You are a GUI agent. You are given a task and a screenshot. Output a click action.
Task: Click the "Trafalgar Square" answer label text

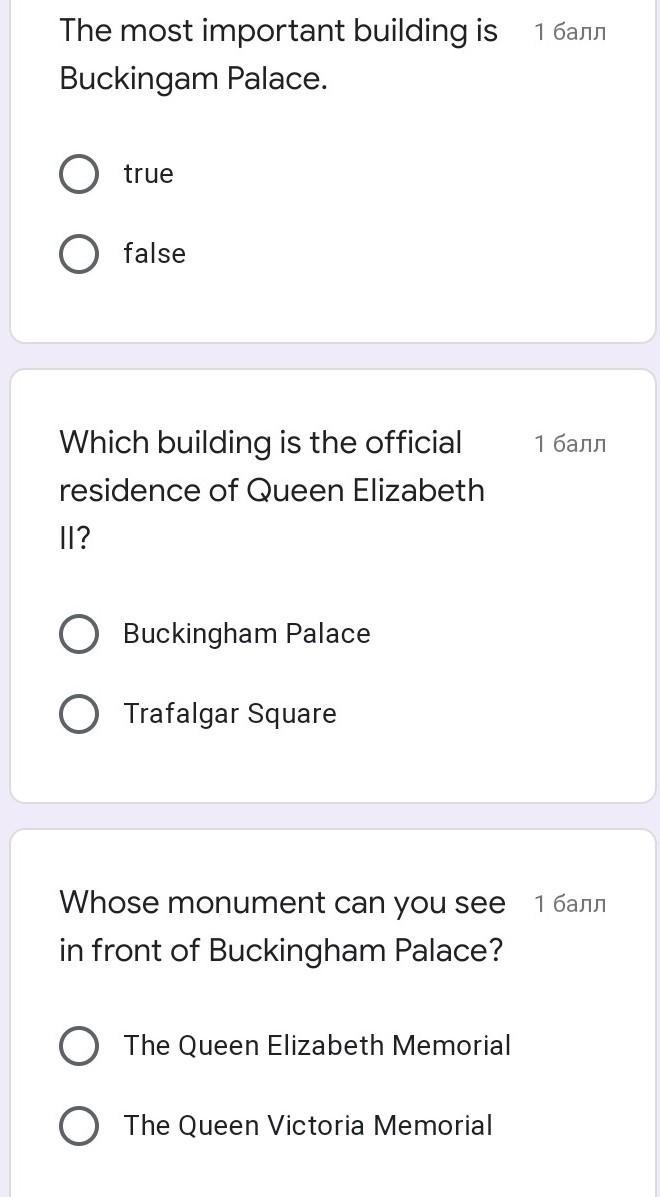[229, 714]
